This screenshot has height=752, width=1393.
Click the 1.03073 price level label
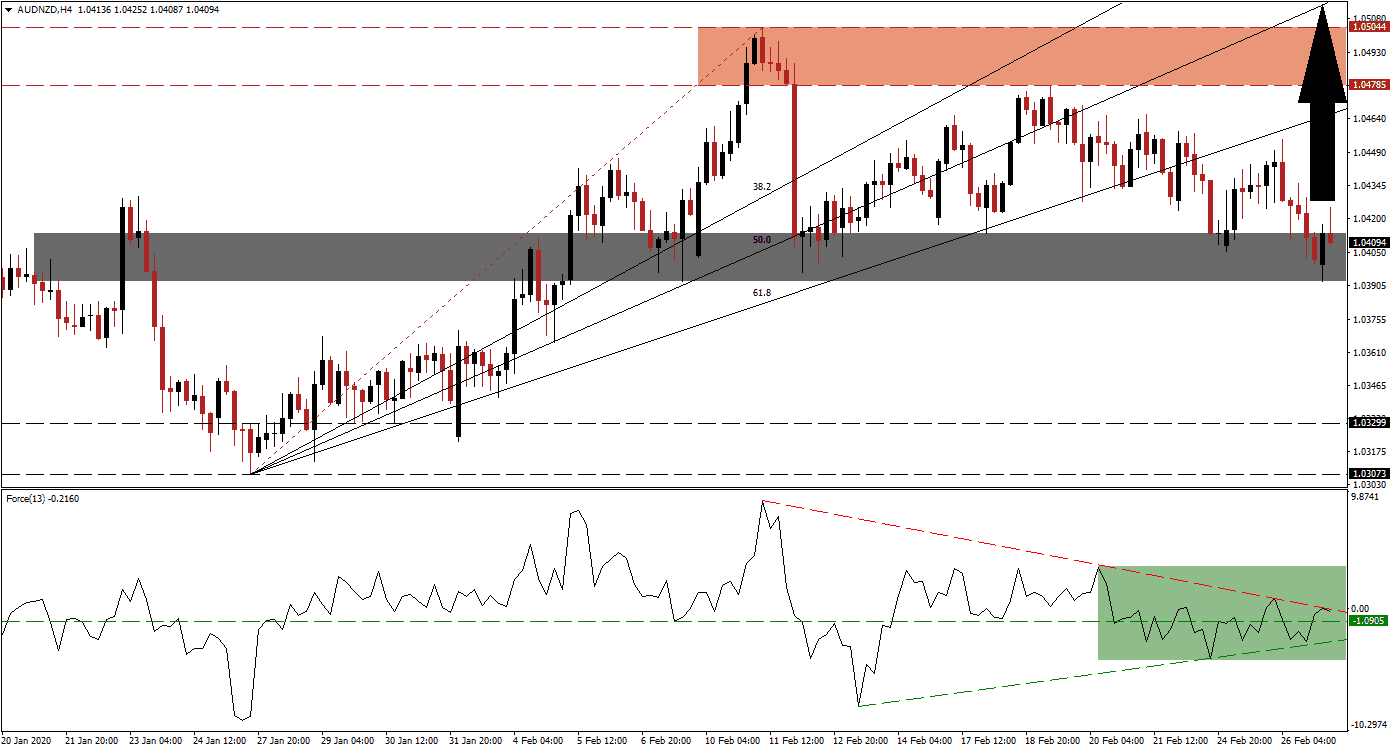(1367, 474)
